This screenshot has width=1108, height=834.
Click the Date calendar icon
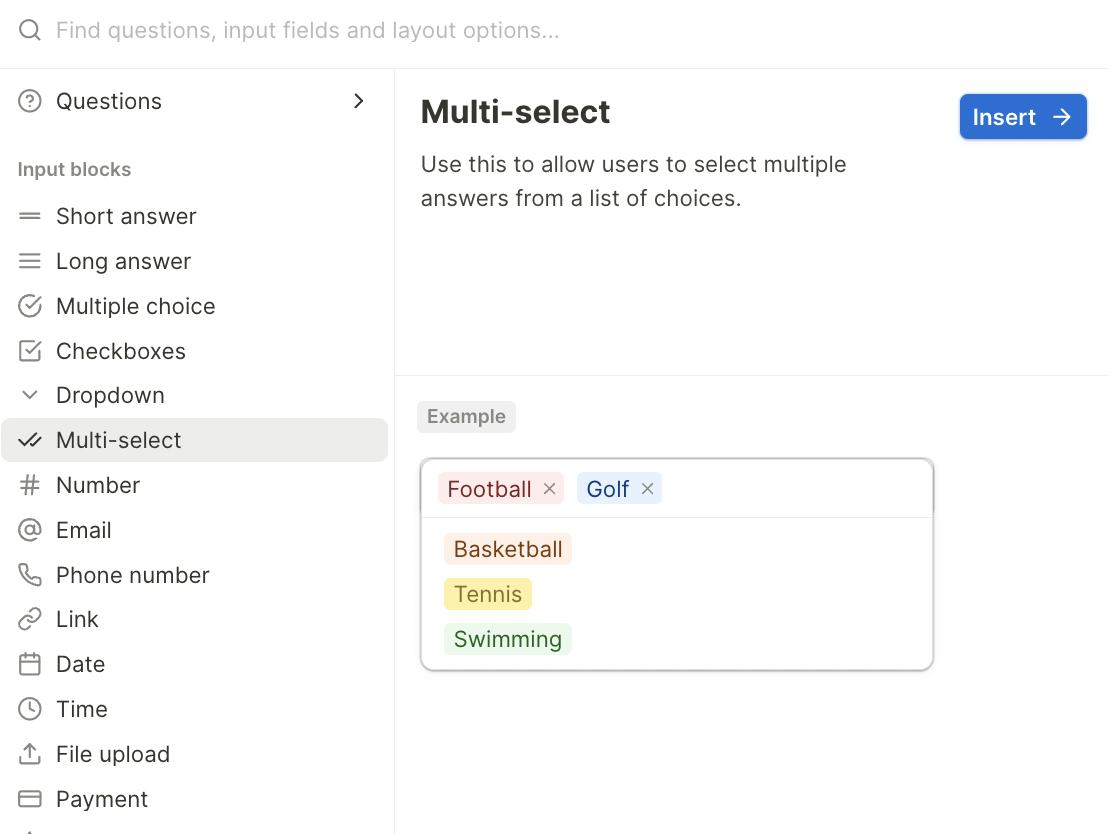pyautogui.click(x=30, y=664)
